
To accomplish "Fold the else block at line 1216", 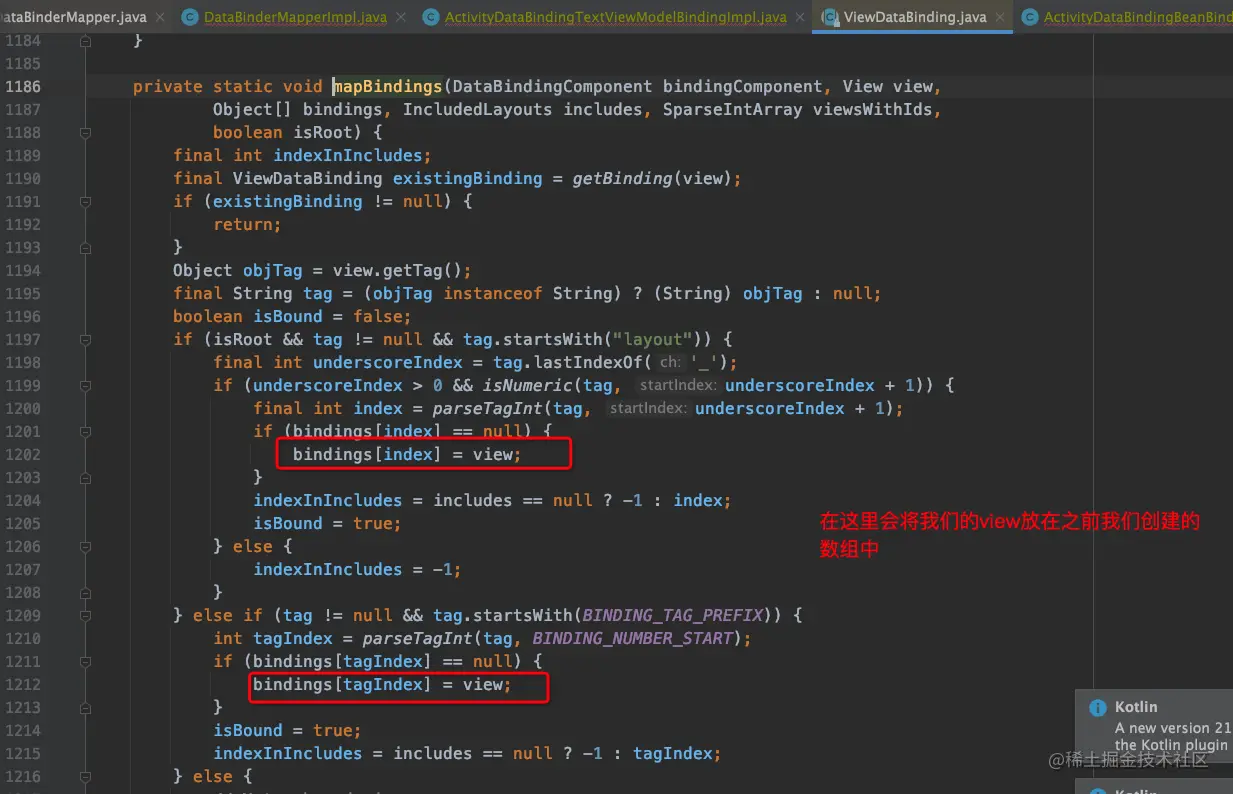I will tap(85, 776).
